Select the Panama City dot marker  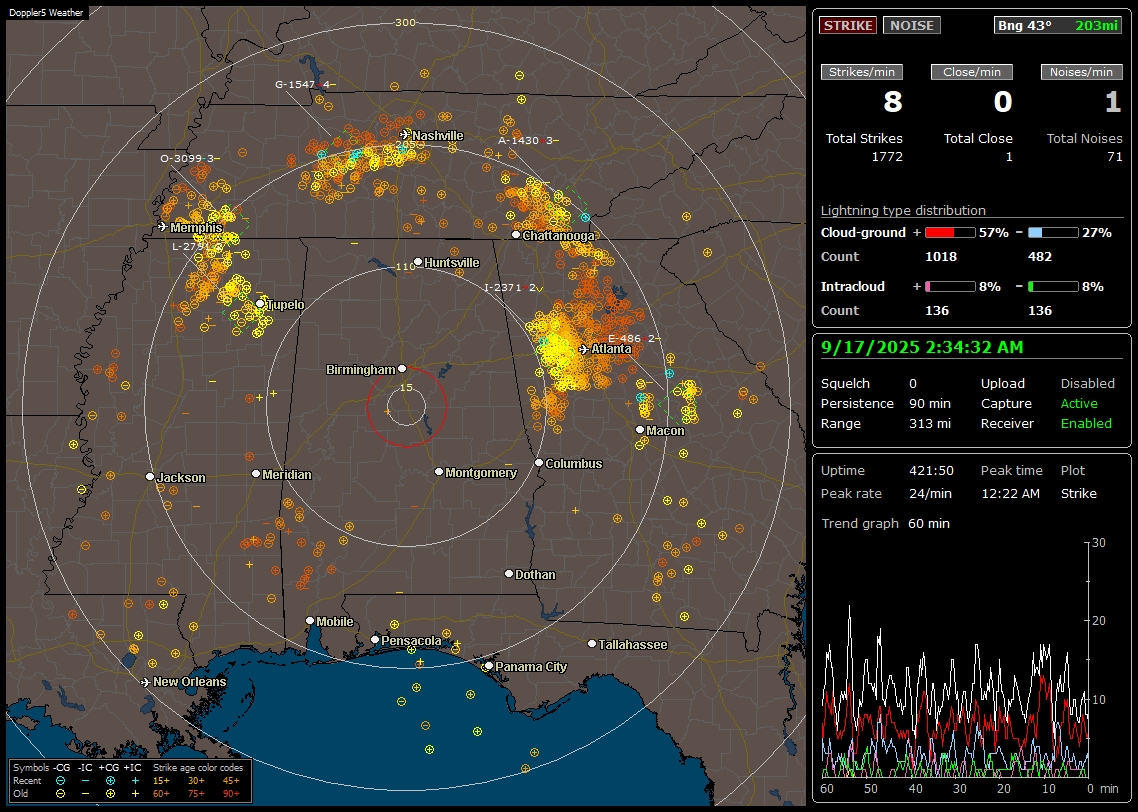tap(489, 665)
